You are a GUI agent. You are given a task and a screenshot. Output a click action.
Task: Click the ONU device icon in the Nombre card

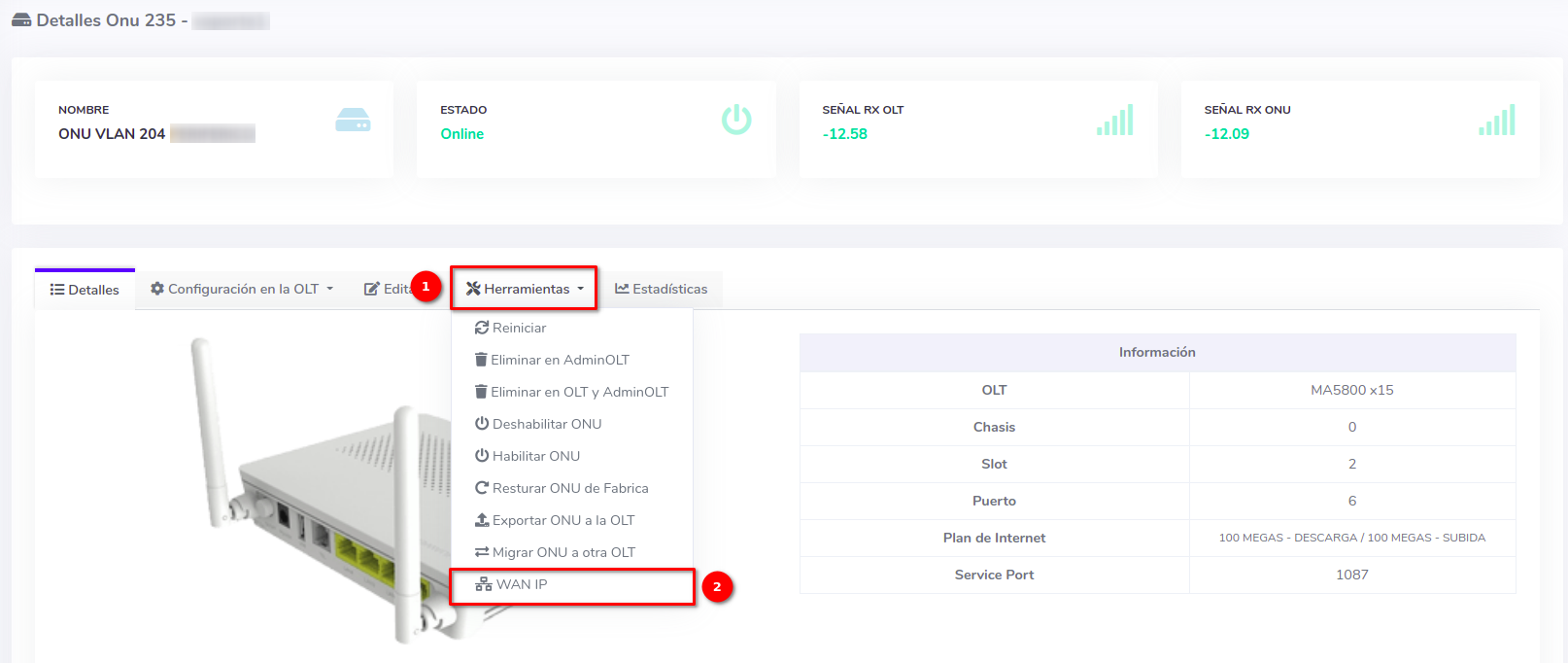point(353,121)
